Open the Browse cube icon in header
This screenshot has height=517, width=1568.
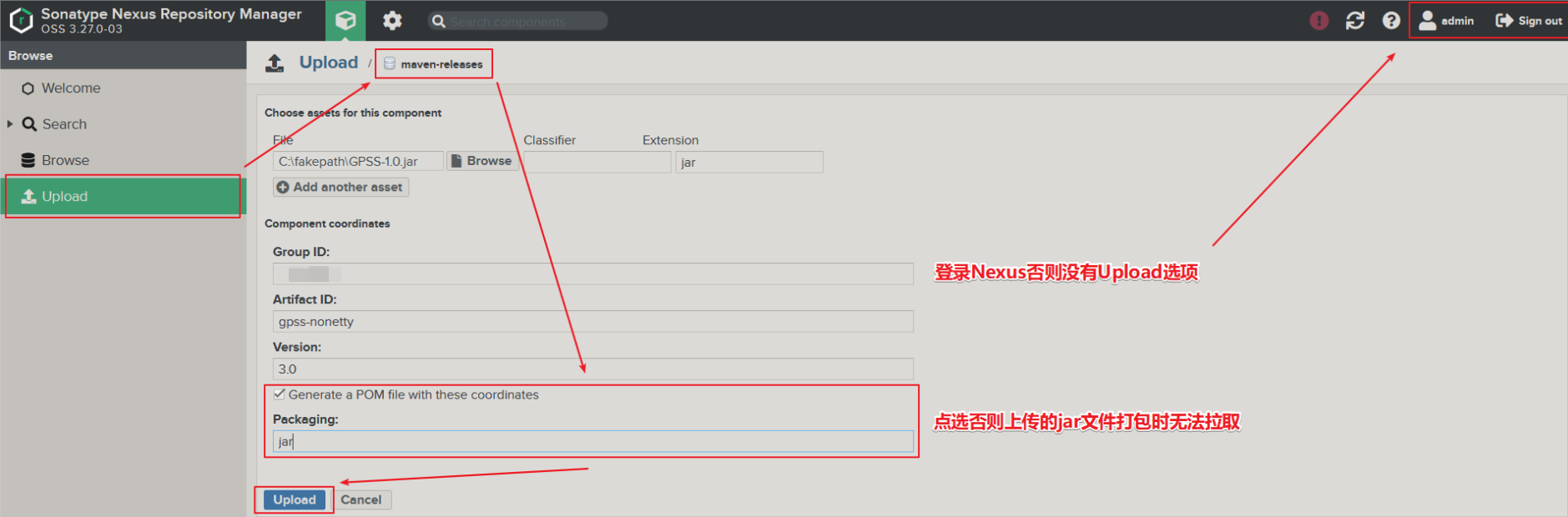tap(345, 20)
